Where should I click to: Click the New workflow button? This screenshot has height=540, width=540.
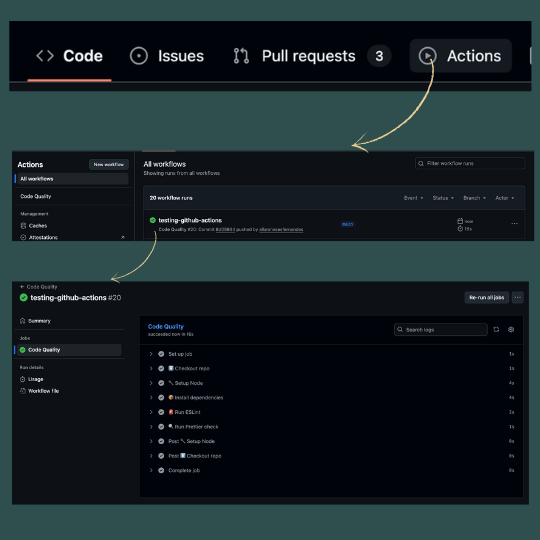pyautogui.click(x=109, y=165)
